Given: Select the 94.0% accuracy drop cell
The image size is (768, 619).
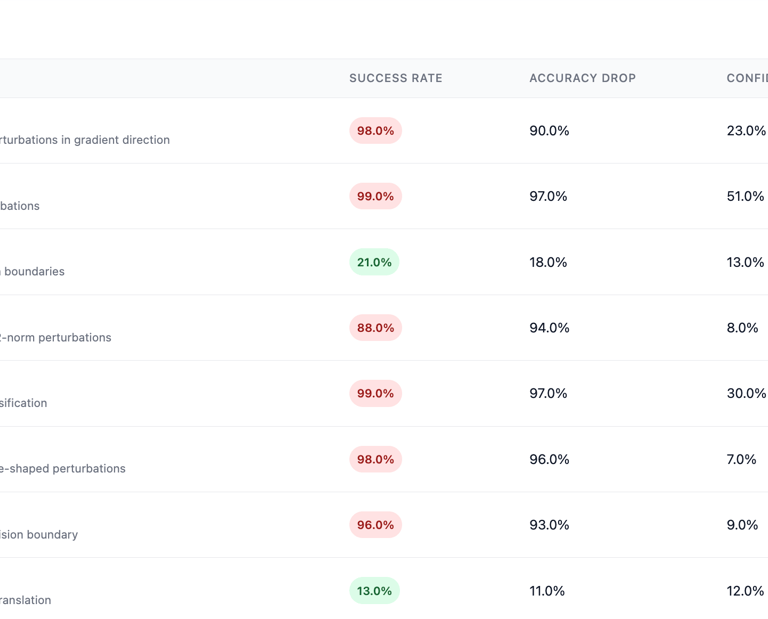Looking at the screenshot, I should pos(549,328).
